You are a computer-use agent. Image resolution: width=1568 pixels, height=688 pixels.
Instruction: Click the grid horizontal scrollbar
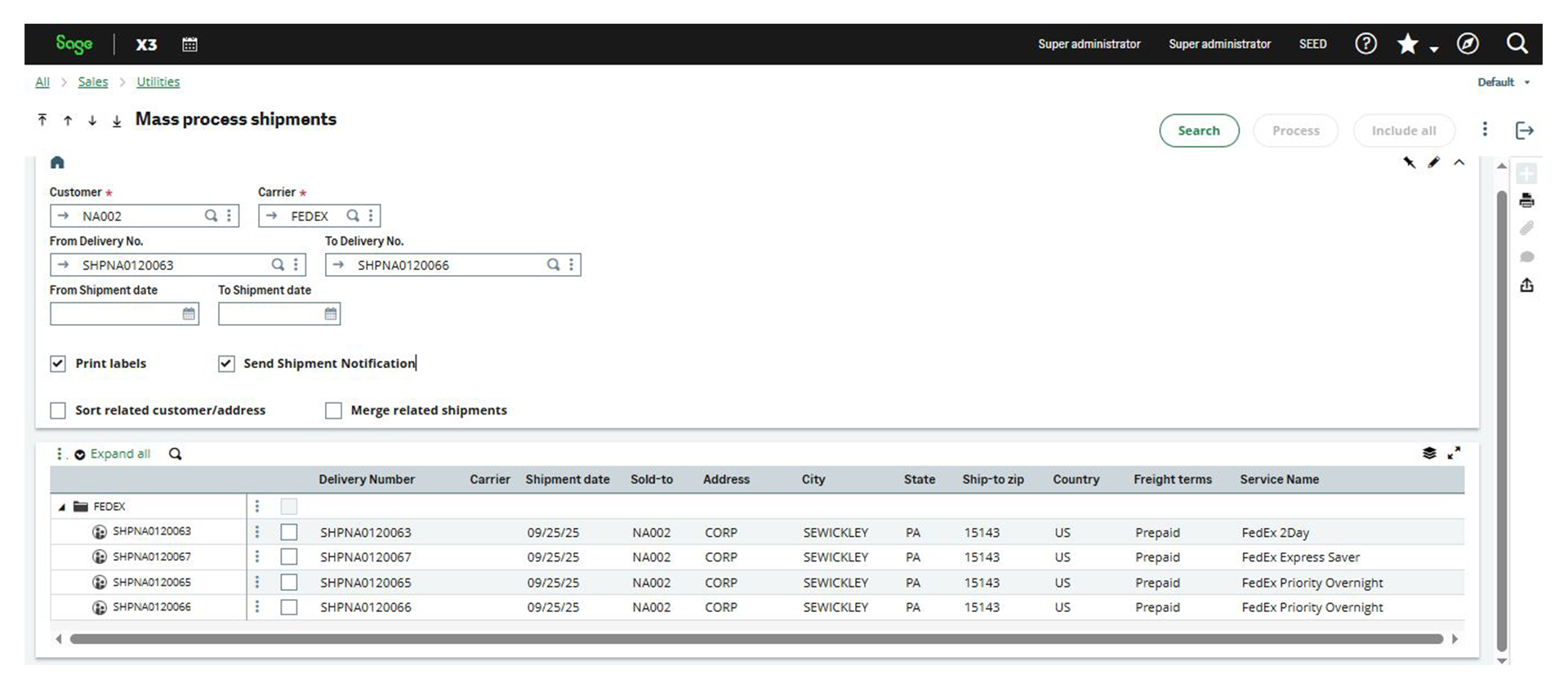click(x=755, y=639)
